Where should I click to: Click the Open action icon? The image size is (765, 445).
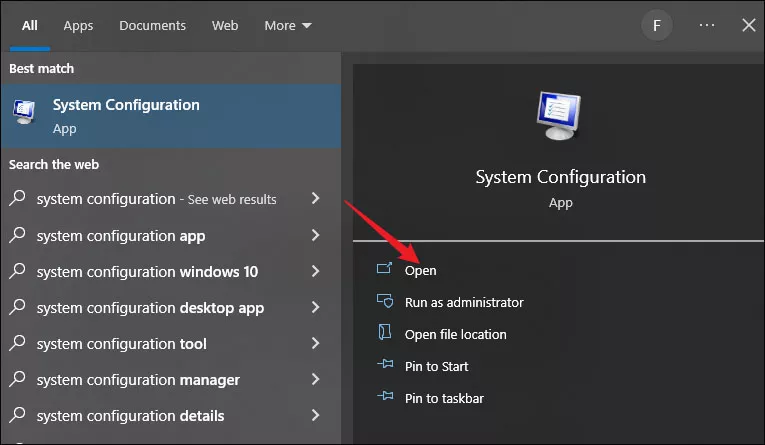tap(384, 268)
